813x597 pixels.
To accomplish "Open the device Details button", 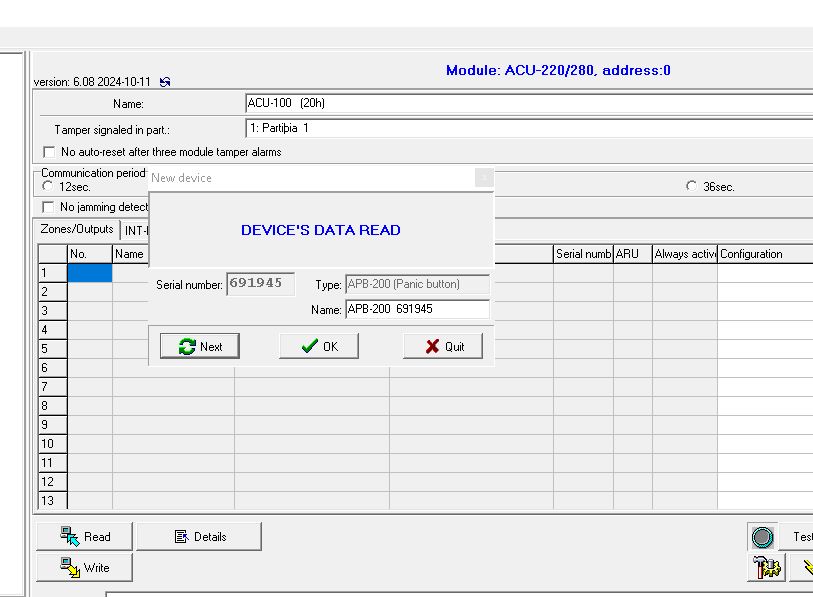I will point(199,536).
